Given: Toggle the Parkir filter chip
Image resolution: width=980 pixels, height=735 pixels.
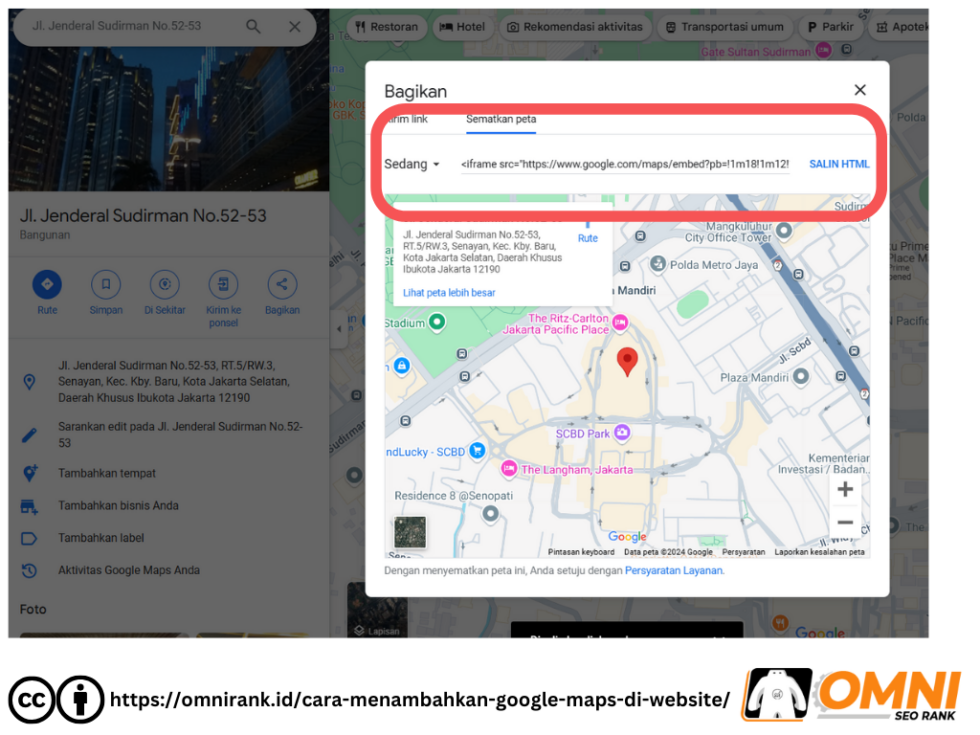Looking at the screenshot, I should pos(830,27).
